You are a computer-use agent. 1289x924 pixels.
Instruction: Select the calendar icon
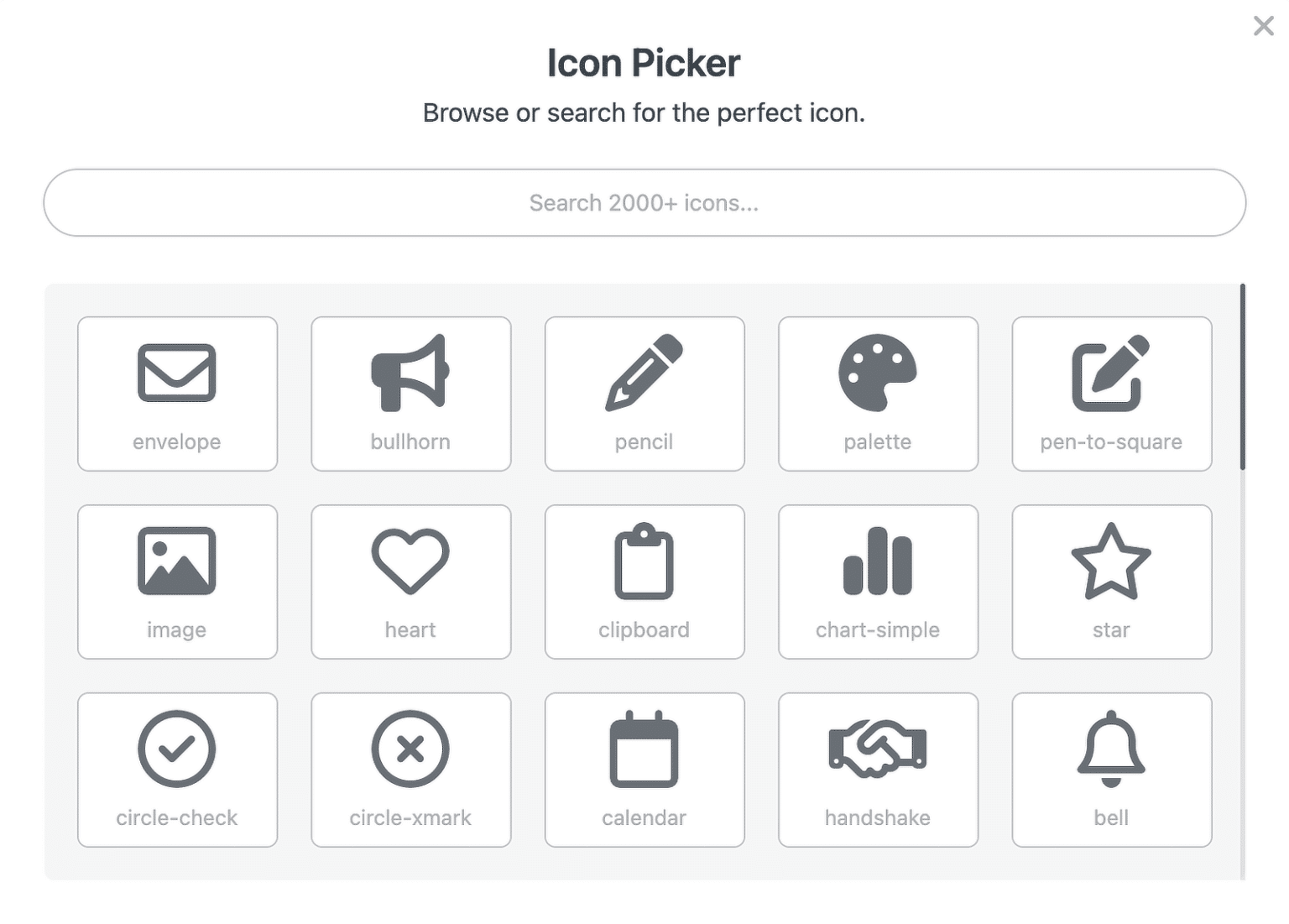(644, 769)
